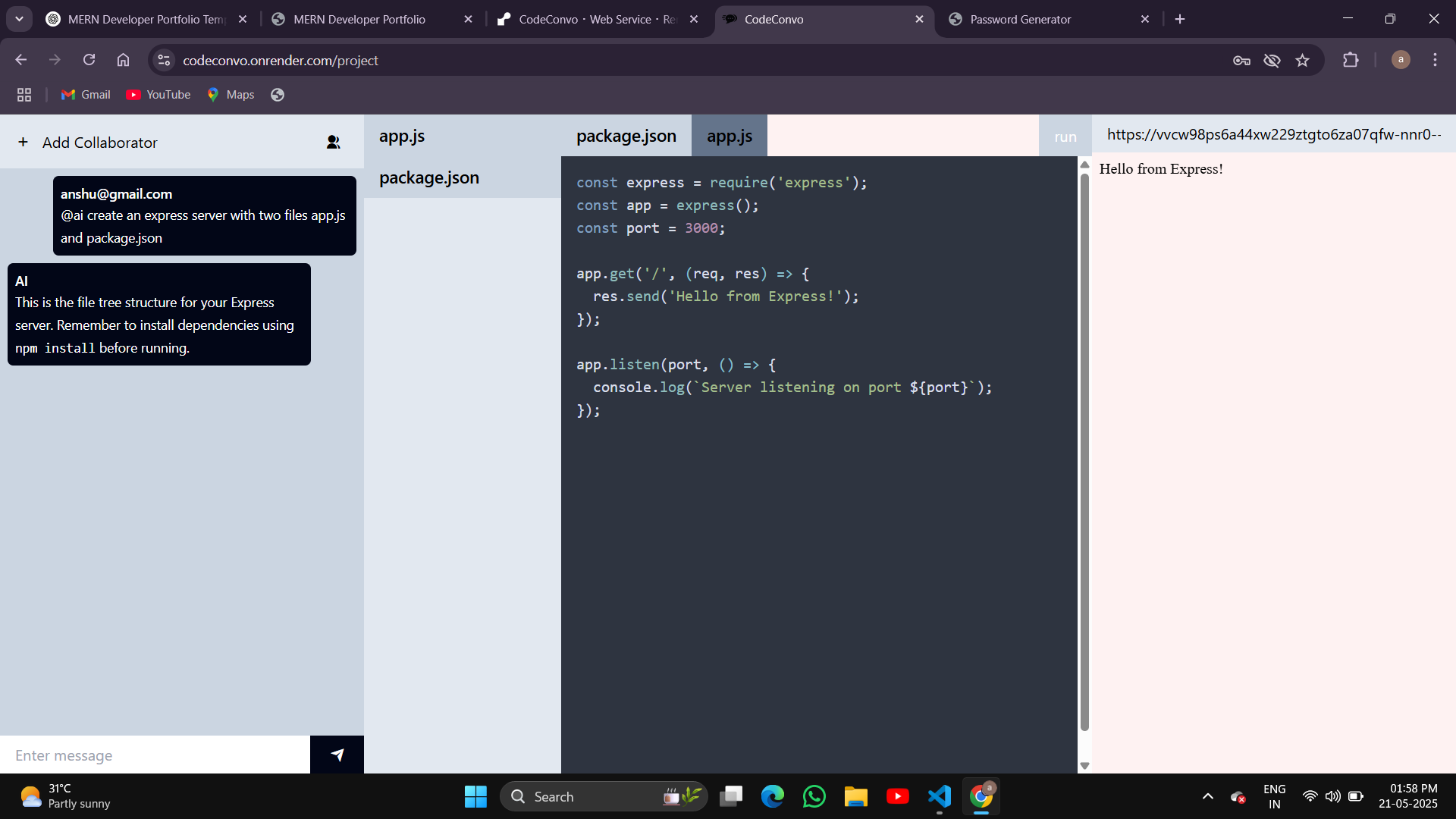The image size is (1456, 819).
Task: Switch to the Password Generator browser tab
Action: 1020,19
